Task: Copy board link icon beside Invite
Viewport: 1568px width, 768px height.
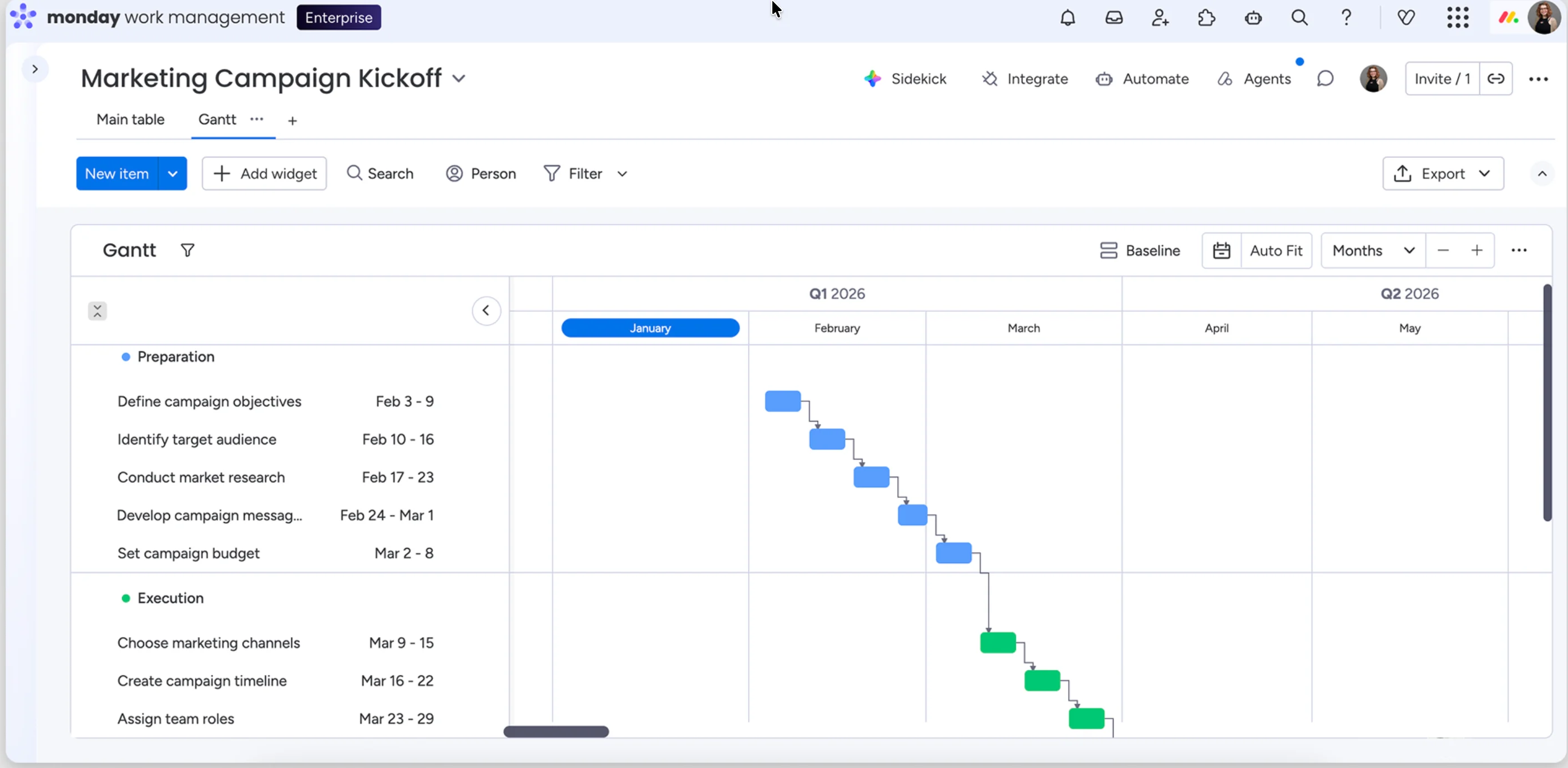Action: 1495,78
